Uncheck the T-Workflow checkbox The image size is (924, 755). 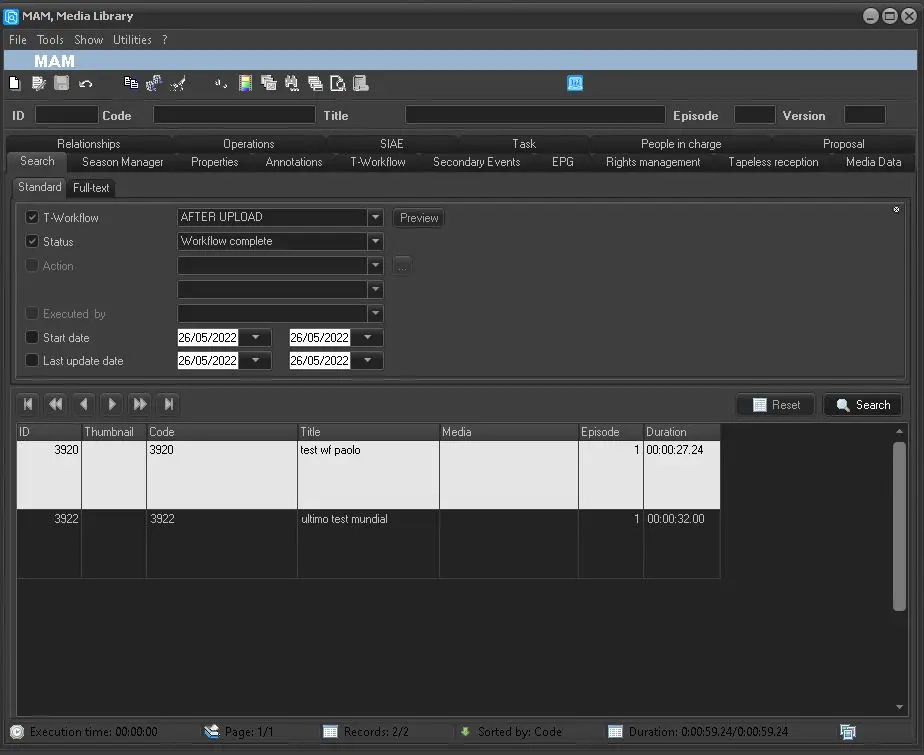[32, 217]
